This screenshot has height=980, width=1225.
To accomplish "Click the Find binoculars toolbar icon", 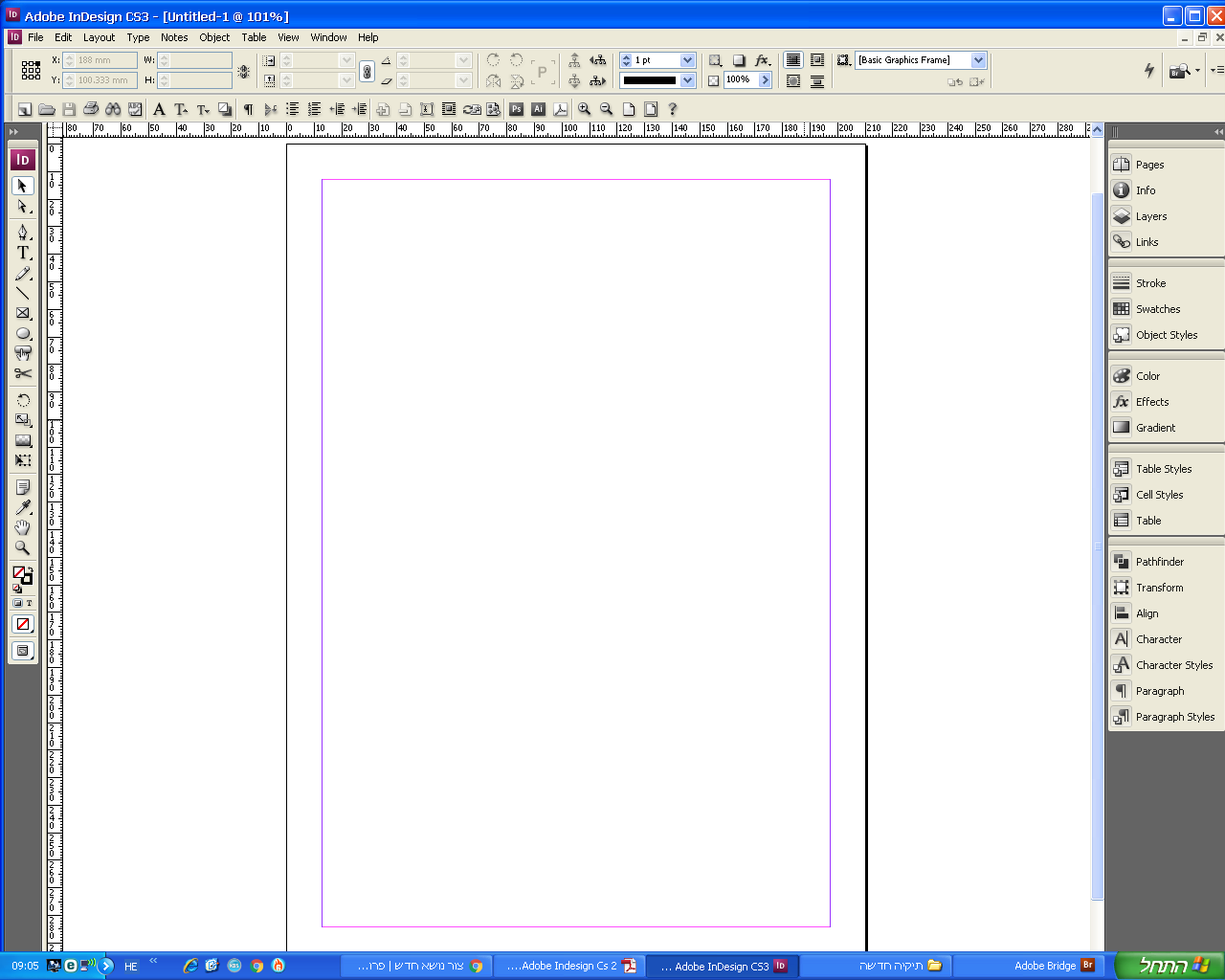I will (113, 109).
